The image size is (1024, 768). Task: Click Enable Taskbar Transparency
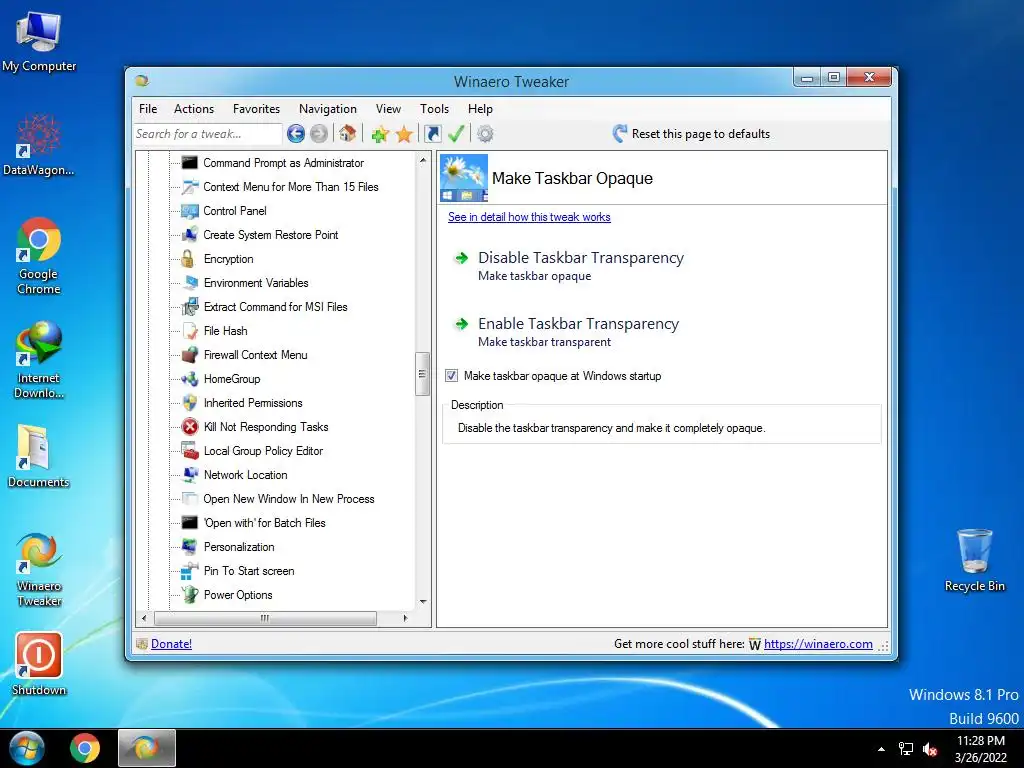579,324
